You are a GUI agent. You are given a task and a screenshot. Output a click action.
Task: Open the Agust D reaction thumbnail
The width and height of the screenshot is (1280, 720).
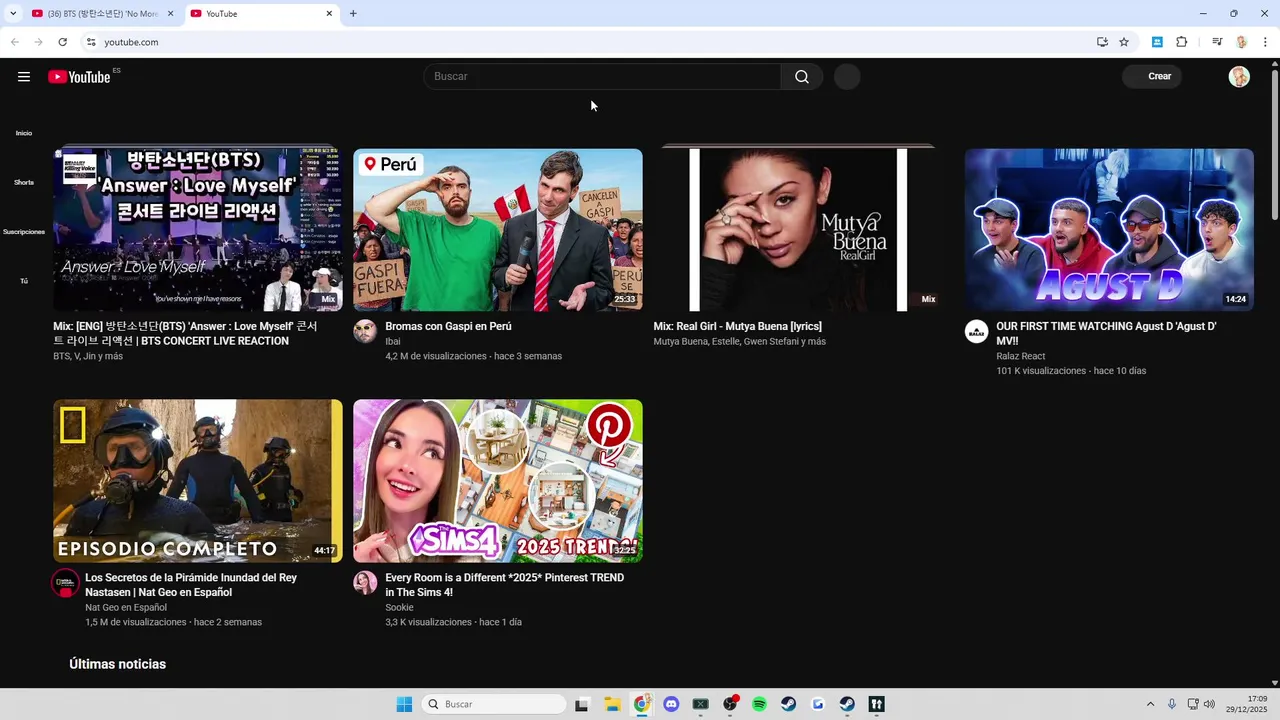(x=1109, y=230)
